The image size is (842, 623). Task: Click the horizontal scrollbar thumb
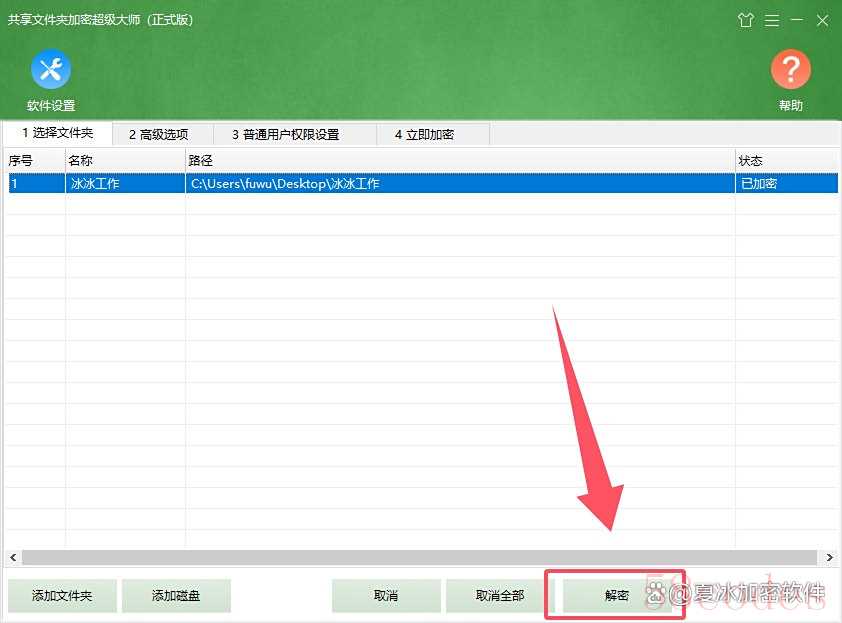pyautogui.click(x=419, y=557)
